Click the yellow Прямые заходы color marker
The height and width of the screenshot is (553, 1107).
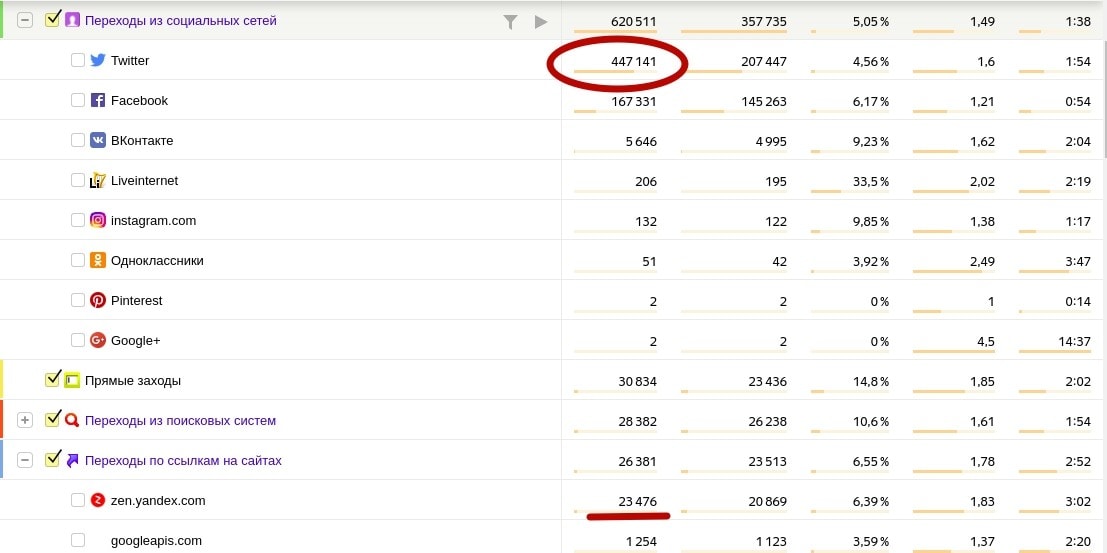click(3, 380)
